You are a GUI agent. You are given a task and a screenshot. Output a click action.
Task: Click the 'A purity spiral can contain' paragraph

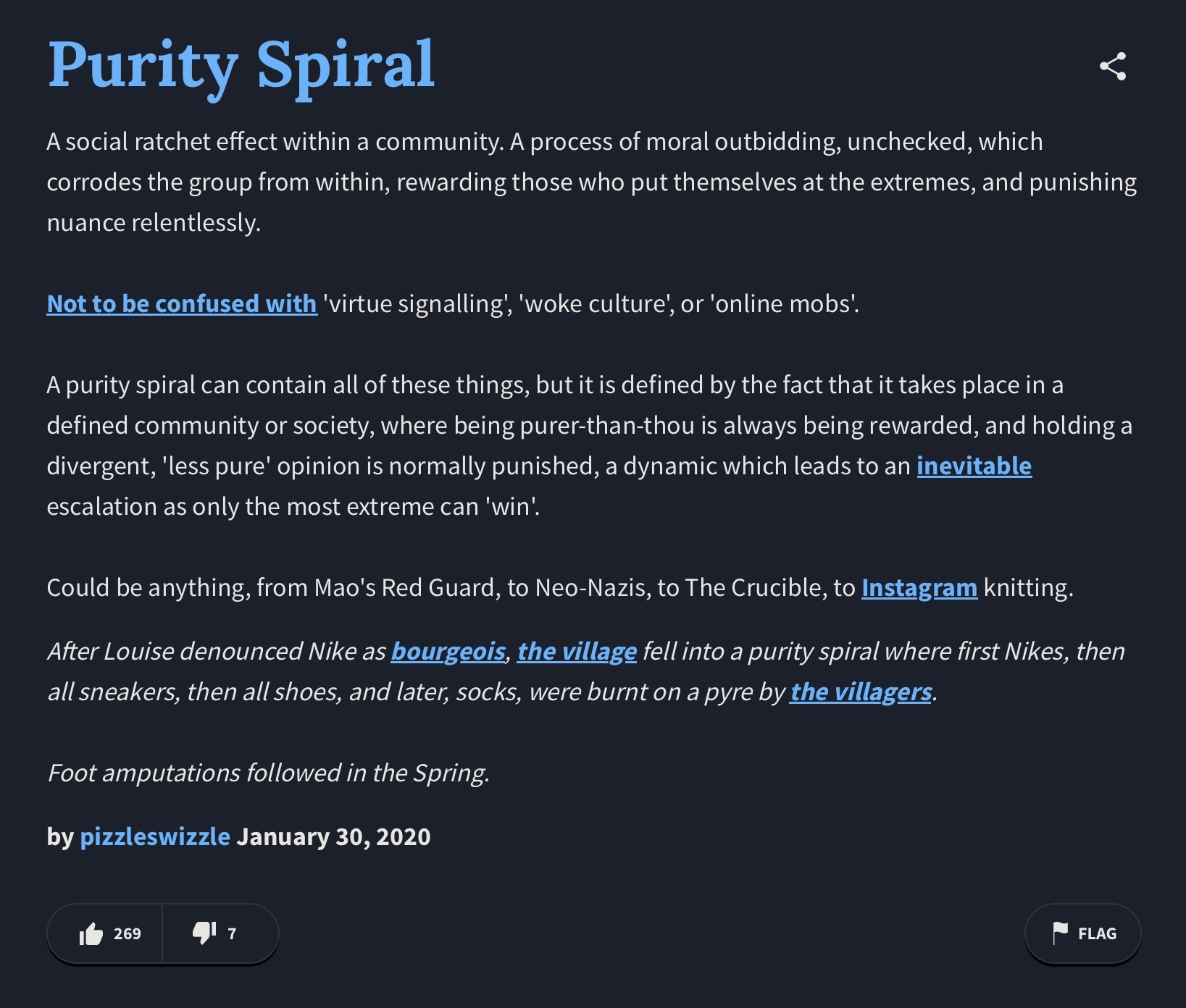point(590,445)
